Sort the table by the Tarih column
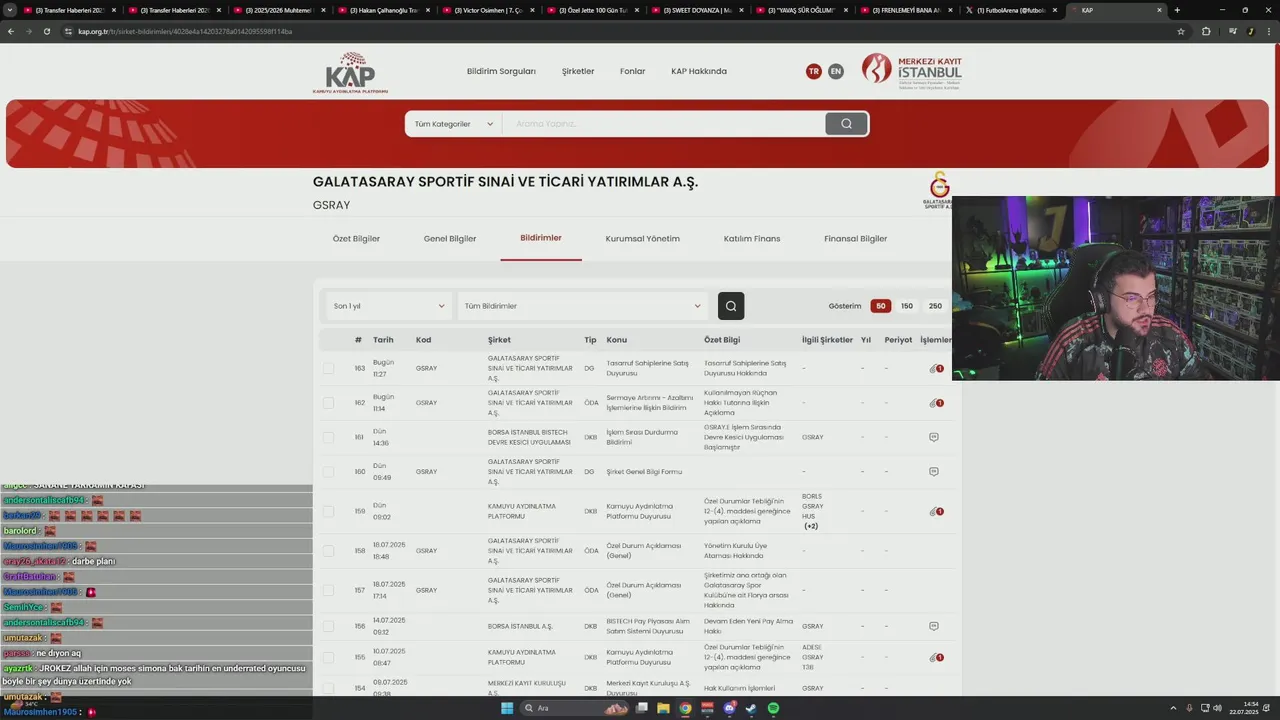 click(383, 340)
